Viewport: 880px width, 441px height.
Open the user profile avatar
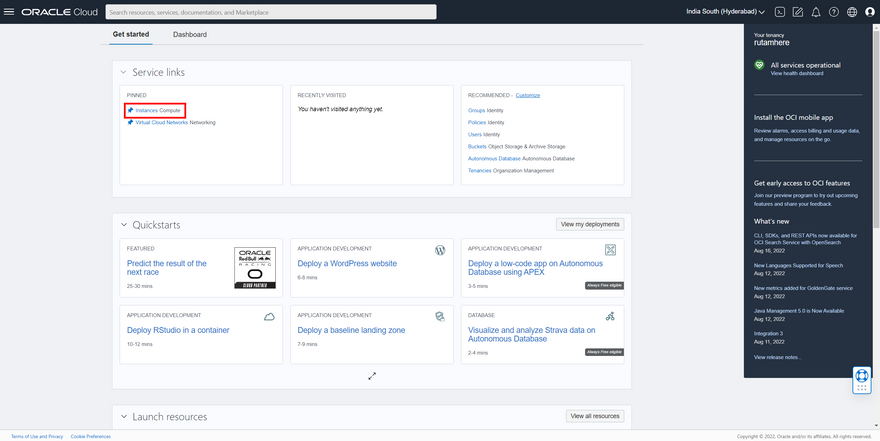[x=869, y=12]
